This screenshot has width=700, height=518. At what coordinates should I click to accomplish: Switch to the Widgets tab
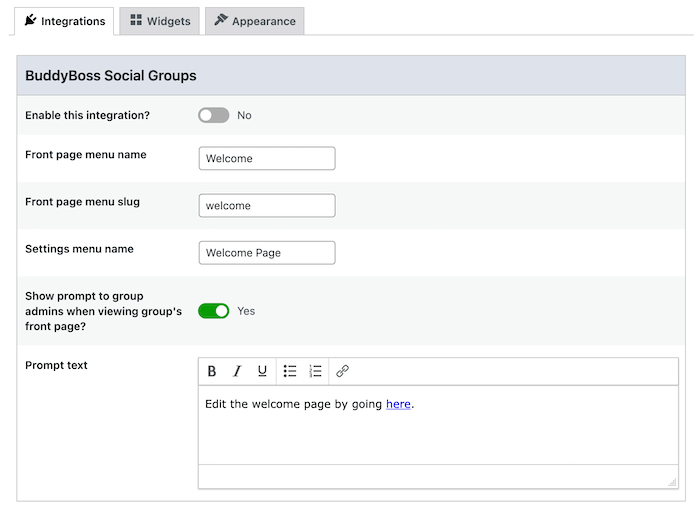pos(159,21)
